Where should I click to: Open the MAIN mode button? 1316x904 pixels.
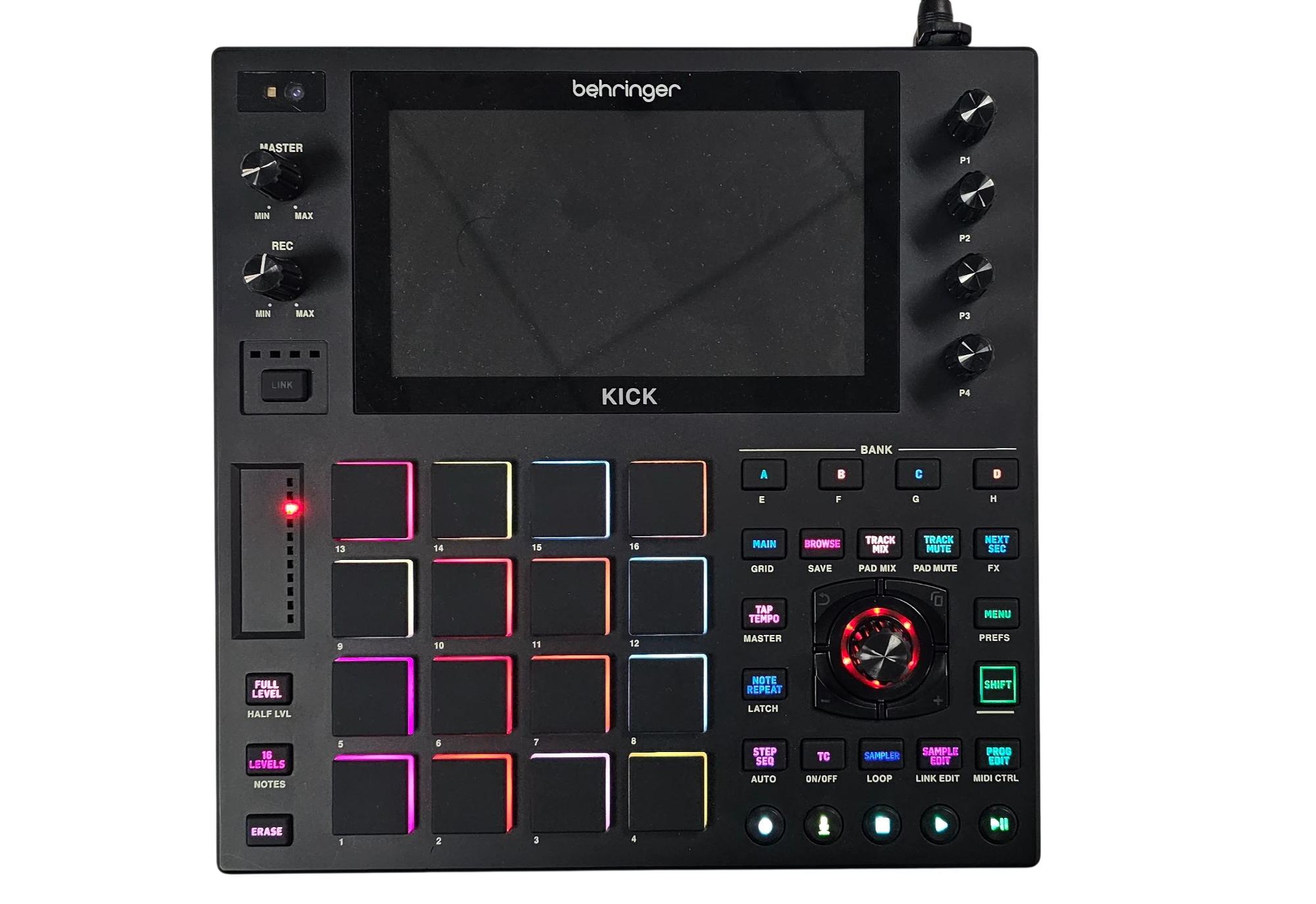(x=764, y=544)
